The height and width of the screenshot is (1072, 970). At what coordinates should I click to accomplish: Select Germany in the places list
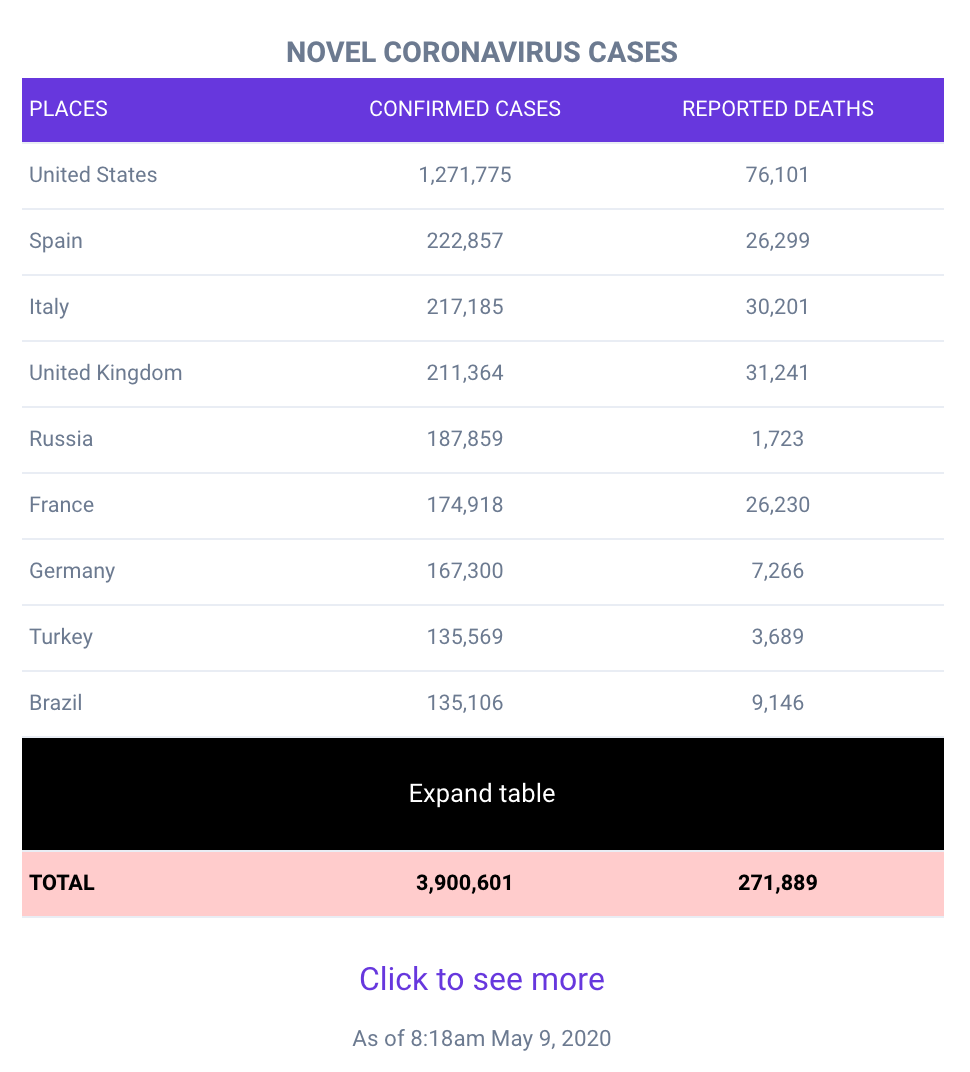pos(72,571)
